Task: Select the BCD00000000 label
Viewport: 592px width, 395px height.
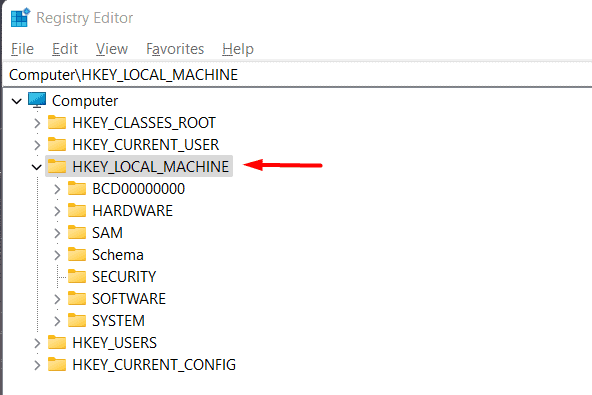Action: pyautogui.click(x=139, y=189)
